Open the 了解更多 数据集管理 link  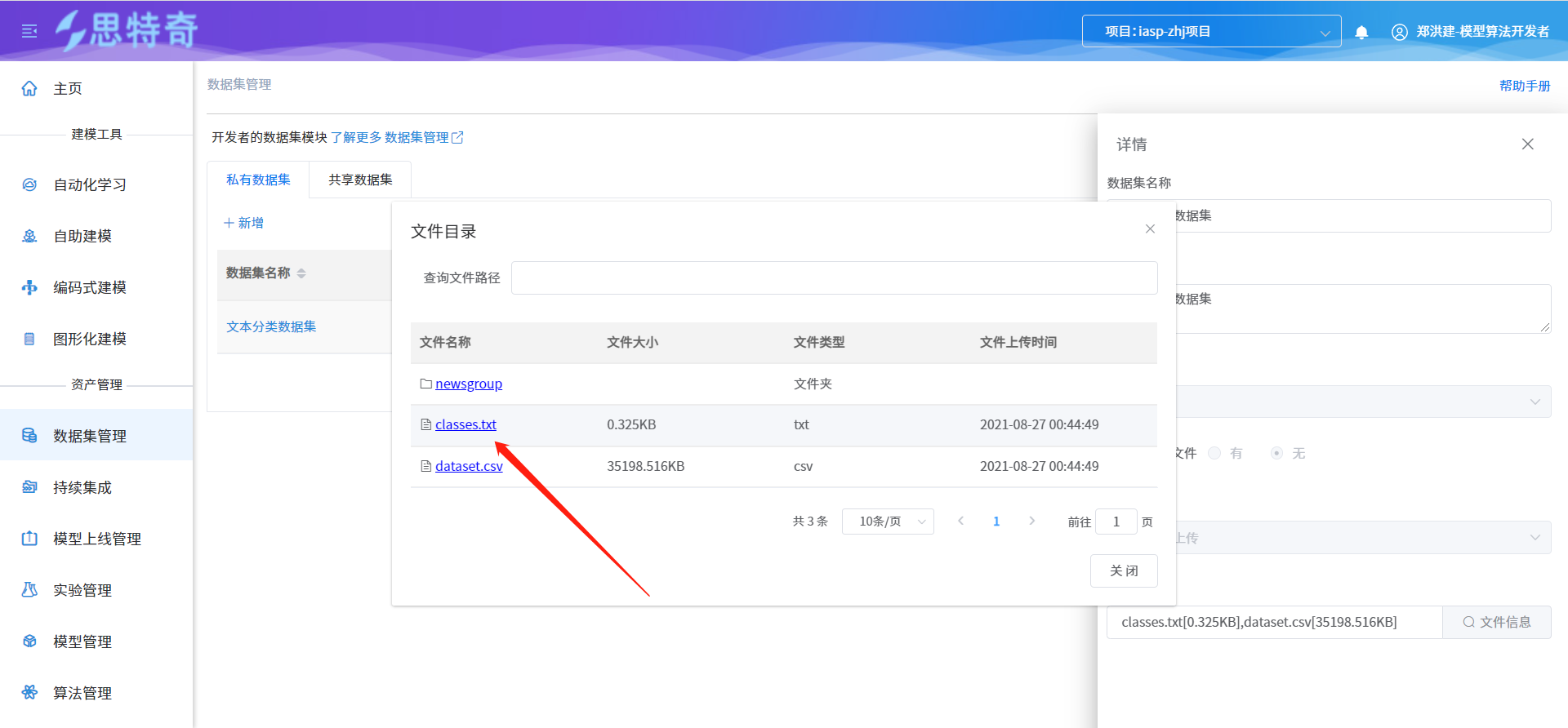click(397, 137)
